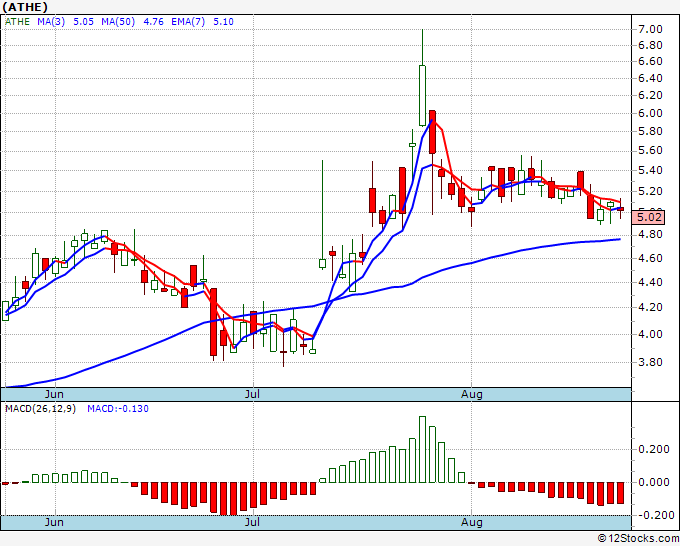Image resolution: width=680 pixels, height=546 pixels.
Task: Click the (ATHE) chart title
Action: [x=26, y=7]
